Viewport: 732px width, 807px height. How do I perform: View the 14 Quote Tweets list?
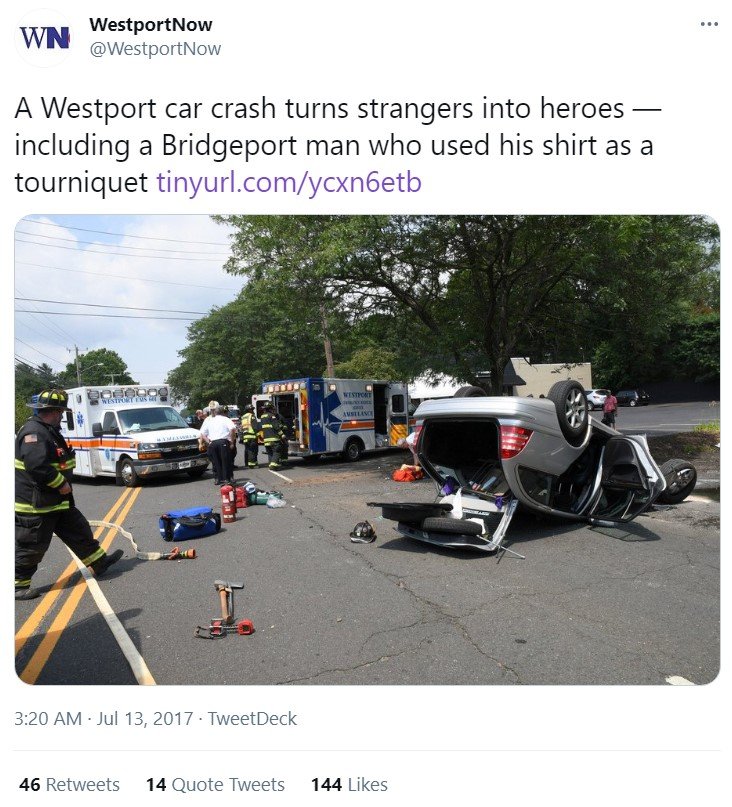[x=215, y=784]
